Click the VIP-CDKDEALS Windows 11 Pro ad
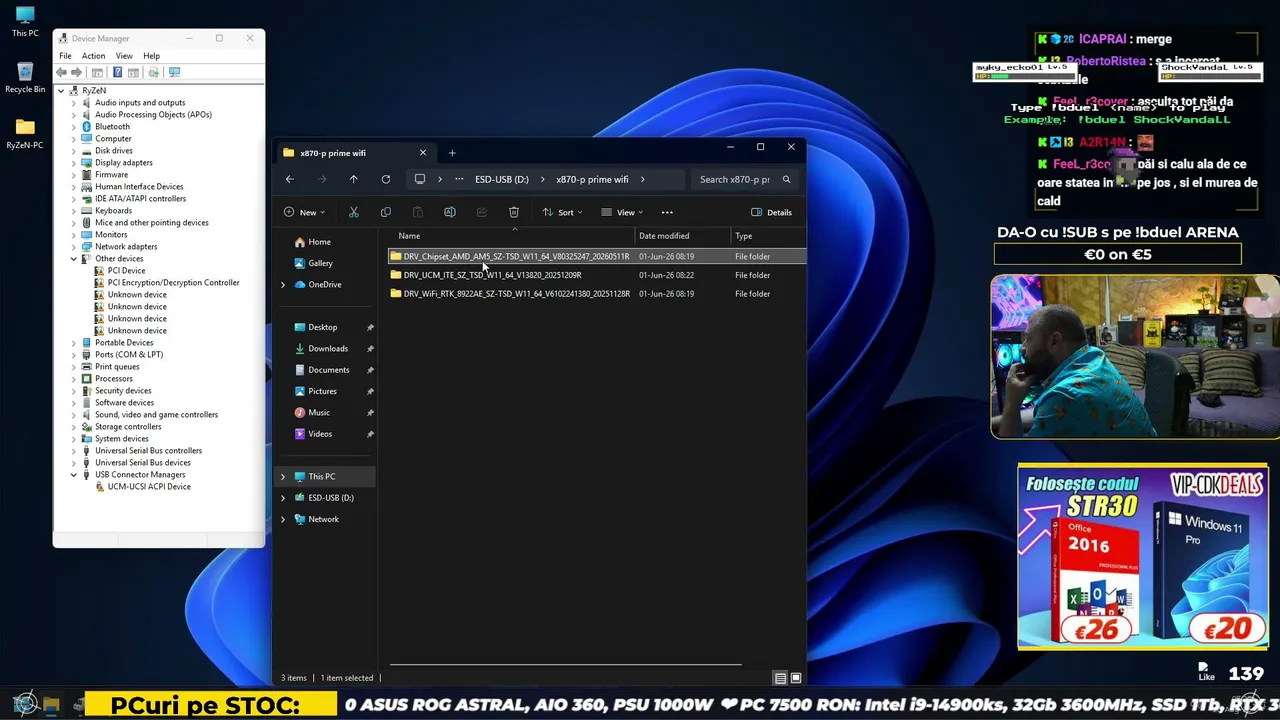 pos(1143,556)
